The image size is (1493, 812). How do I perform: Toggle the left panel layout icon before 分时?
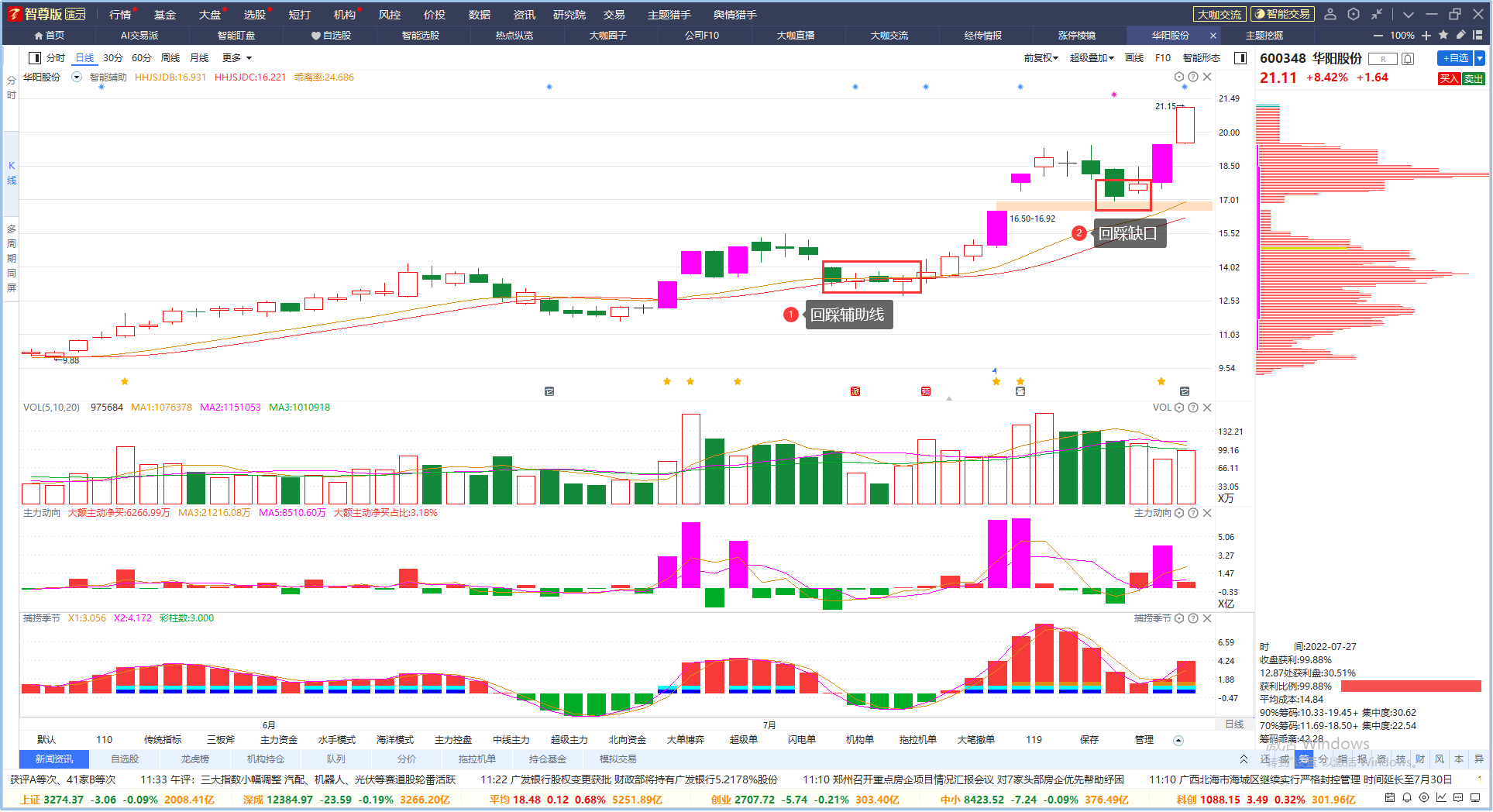(x=35, y=58)
